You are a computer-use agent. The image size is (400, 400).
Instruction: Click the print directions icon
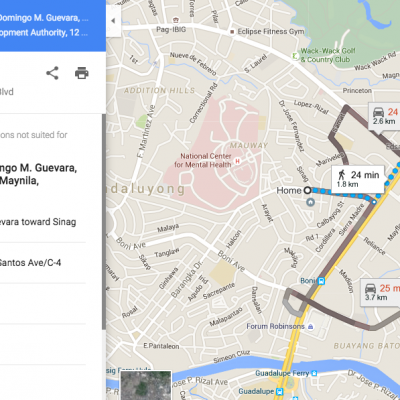[x=82, y=73]
